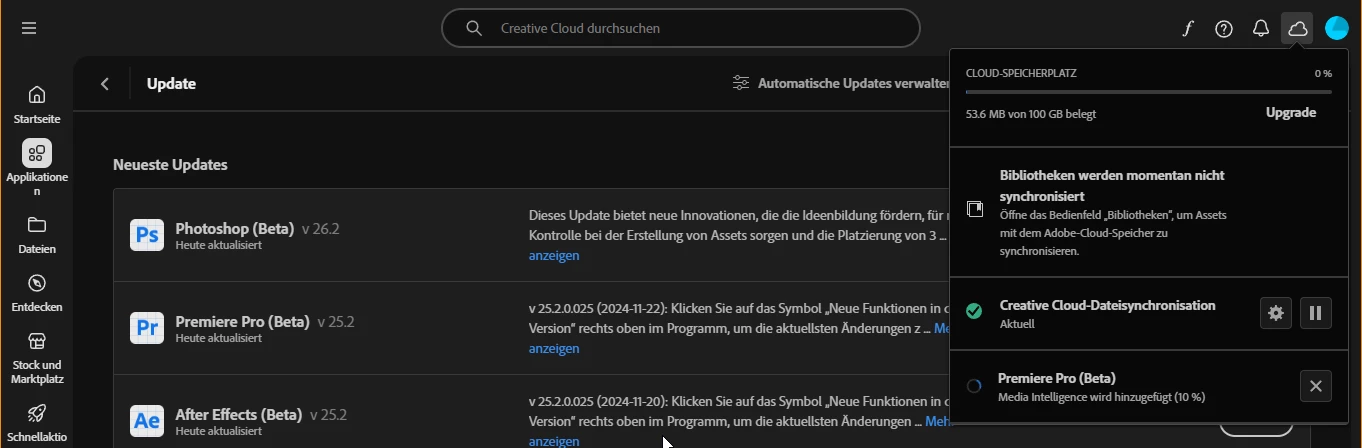
Task: Go to Startseite in sidebar
Action: (37, 104)
